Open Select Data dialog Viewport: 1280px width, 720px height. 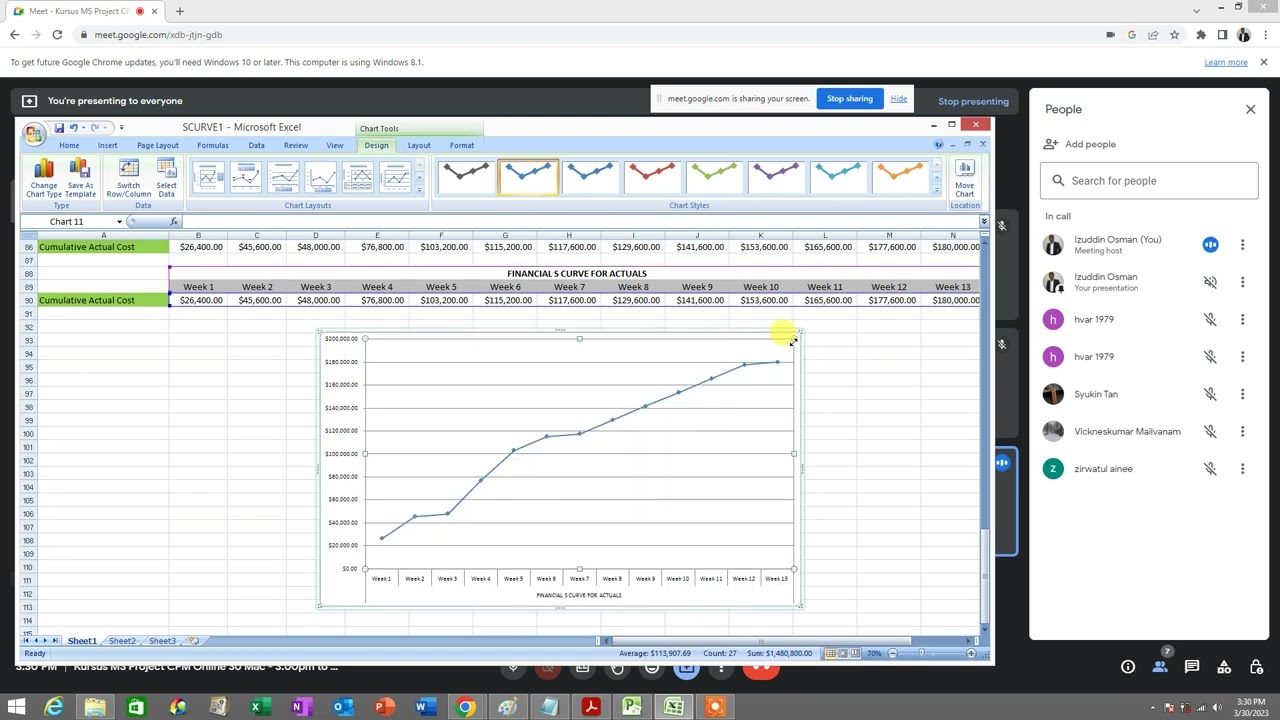[x=167, y=178]
